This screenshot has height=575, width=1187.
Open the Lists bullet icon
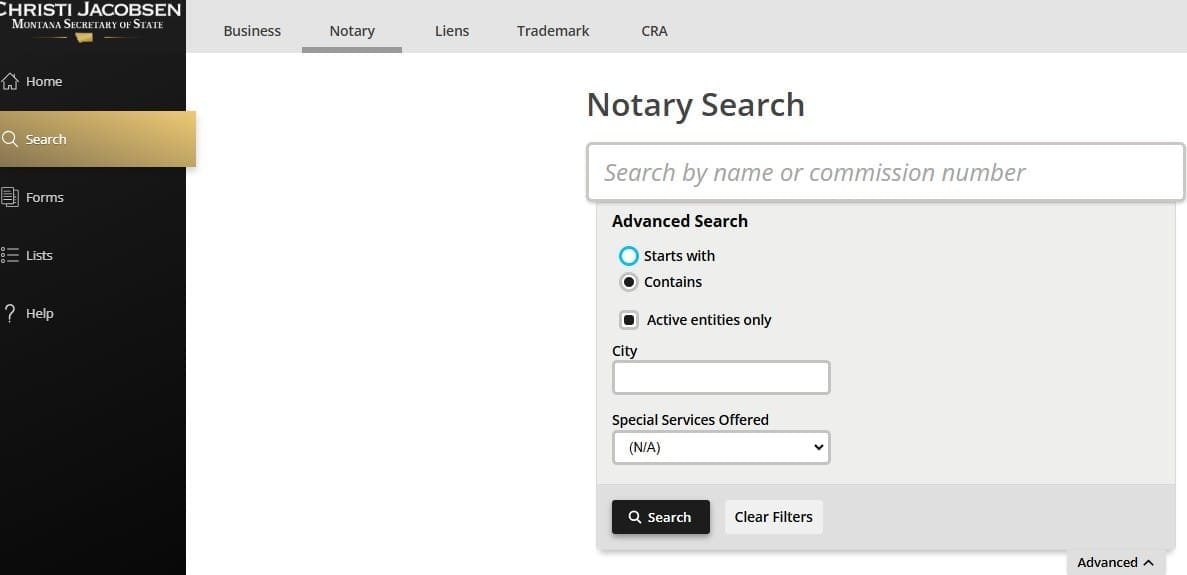[x=10, y=255]
